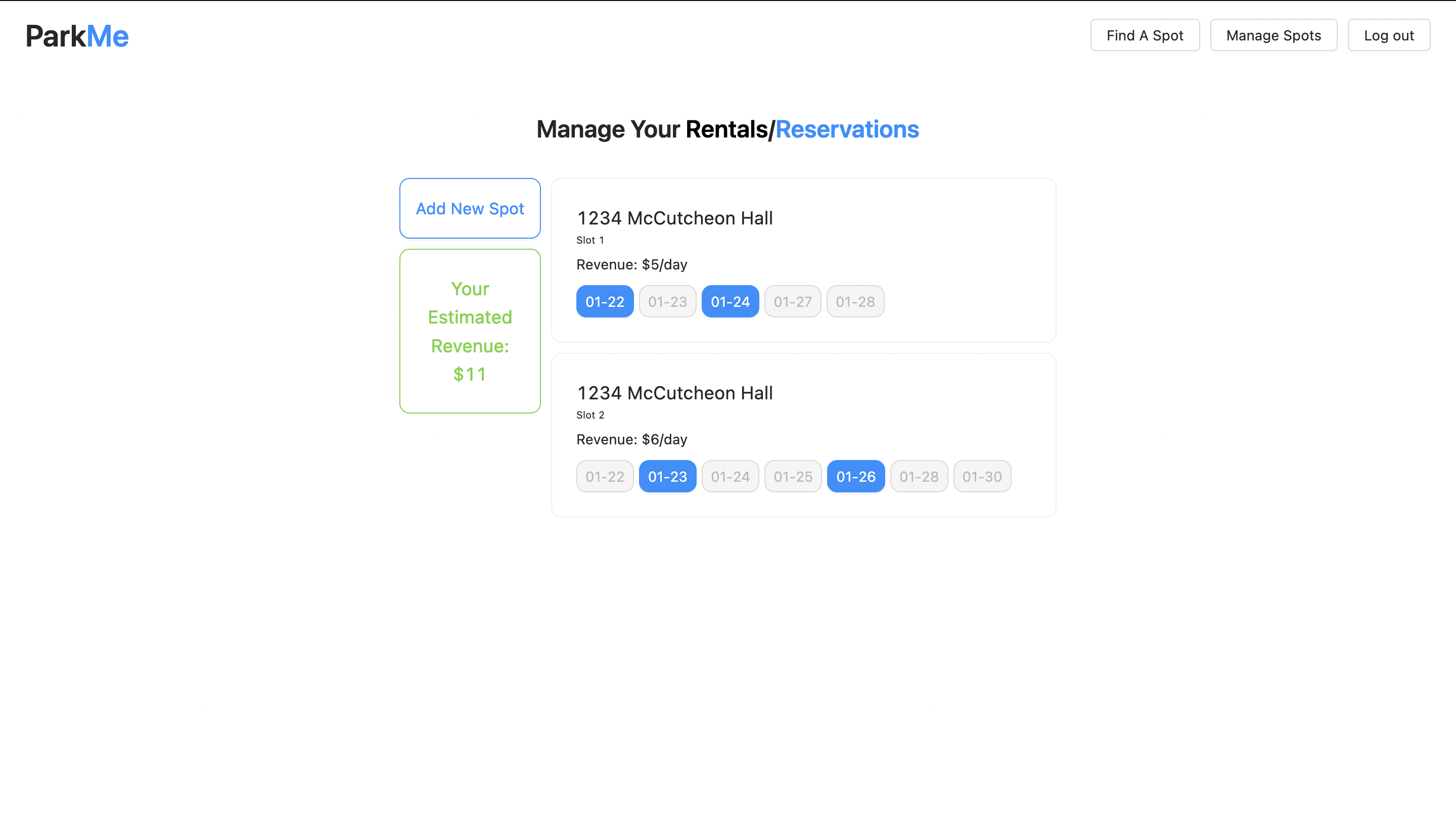Toggle Slot 1 date 01-22
The image size is (1456, 825).
coord(605,301)
